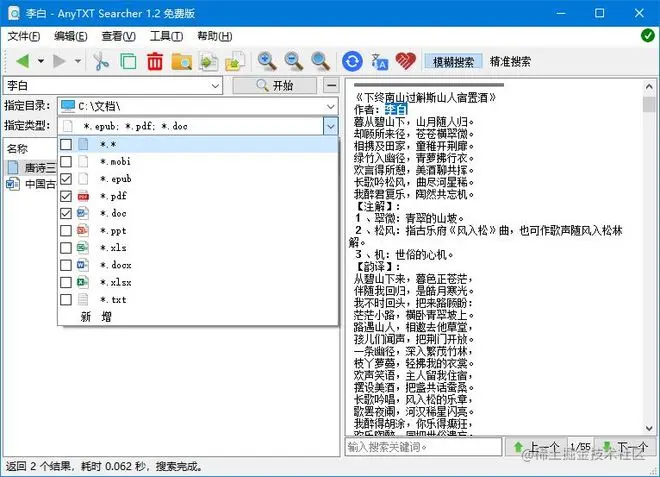Click the green checkmark status icon
This screenshot has height=477, width=660.
coord(647,36)
